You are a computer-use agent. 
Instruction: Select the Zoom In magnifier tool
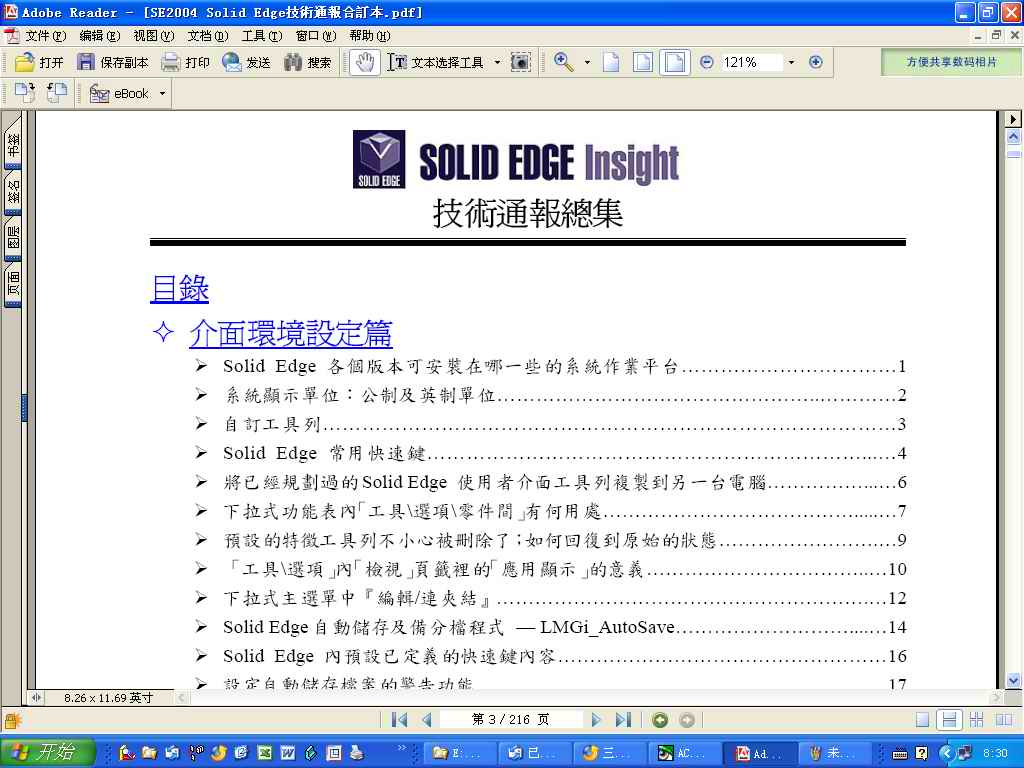(x=564, y=62)
